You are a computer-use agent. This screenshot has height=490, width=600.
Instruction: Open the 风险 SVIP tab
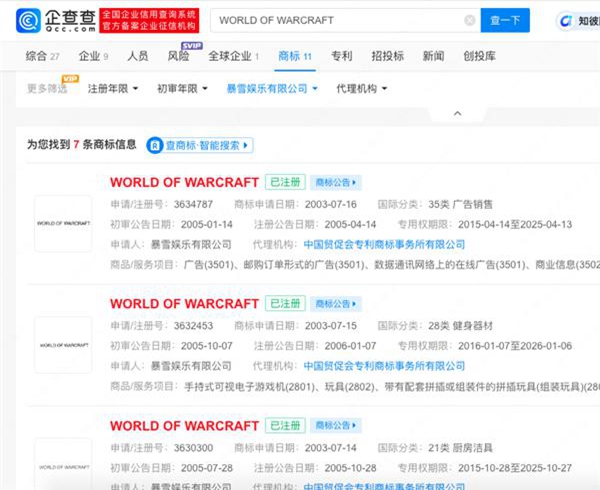tap(179, 57)
